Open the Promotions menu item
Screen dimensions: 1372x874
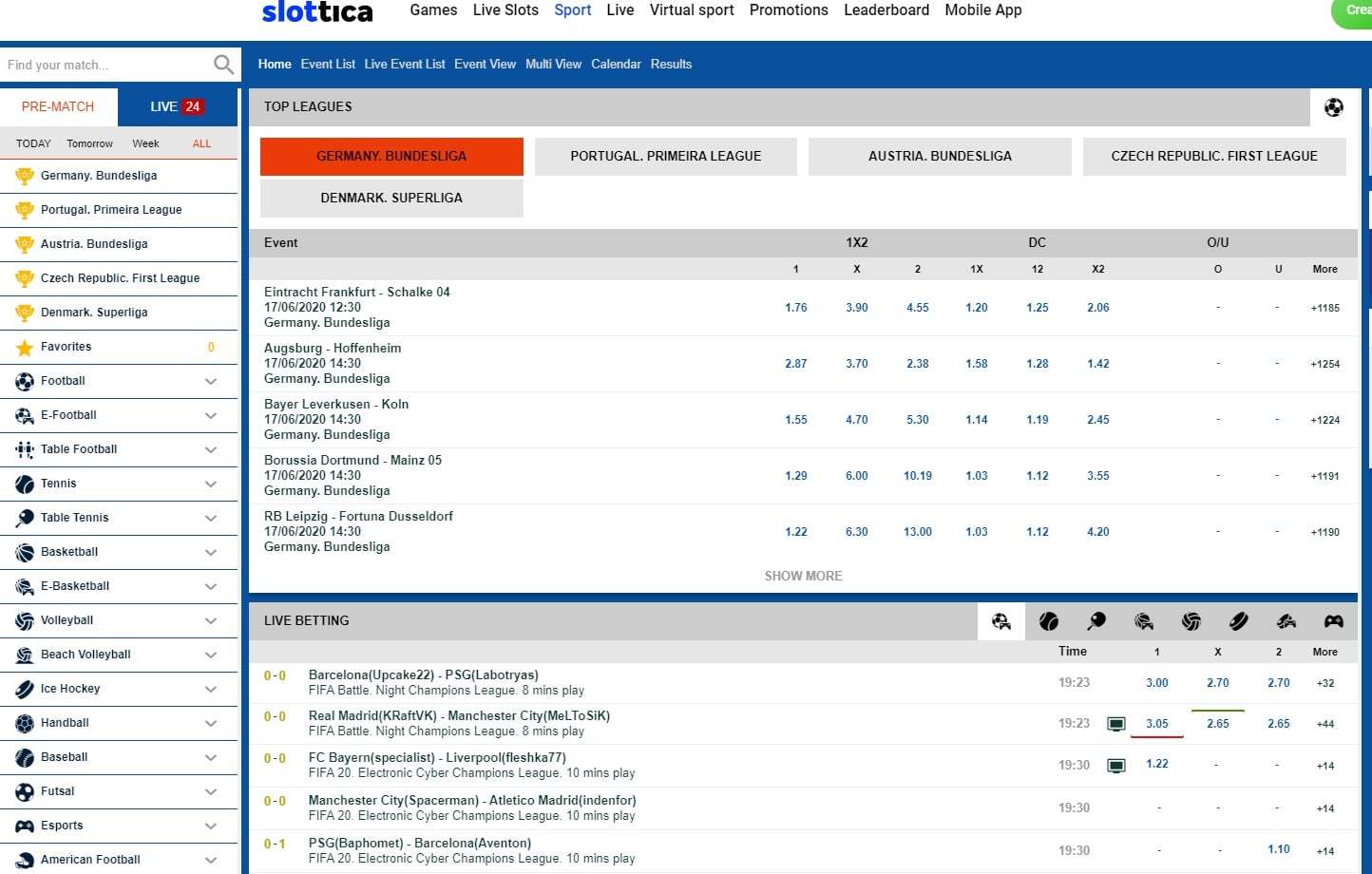[789, 10]
